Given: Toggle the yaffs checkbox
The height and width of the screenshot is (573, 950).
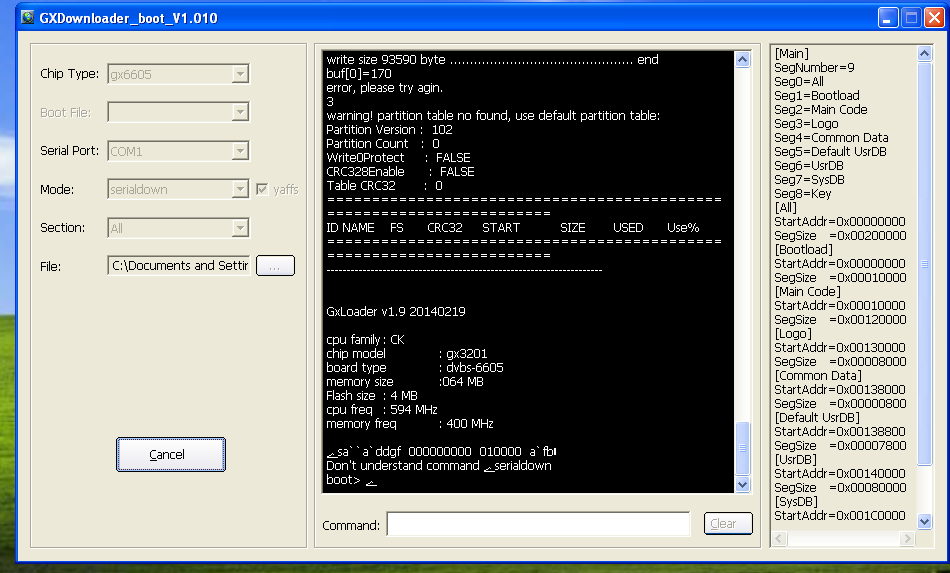Looking at the screenshot, I should pyautogui.click(x=262, y=190).
